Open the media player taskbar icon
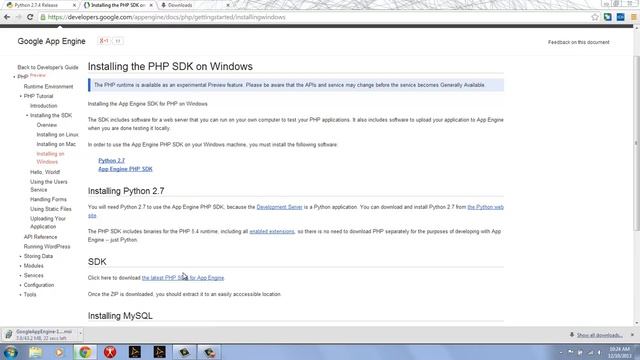This screenshot has width=640, height=360. point(60,352)
